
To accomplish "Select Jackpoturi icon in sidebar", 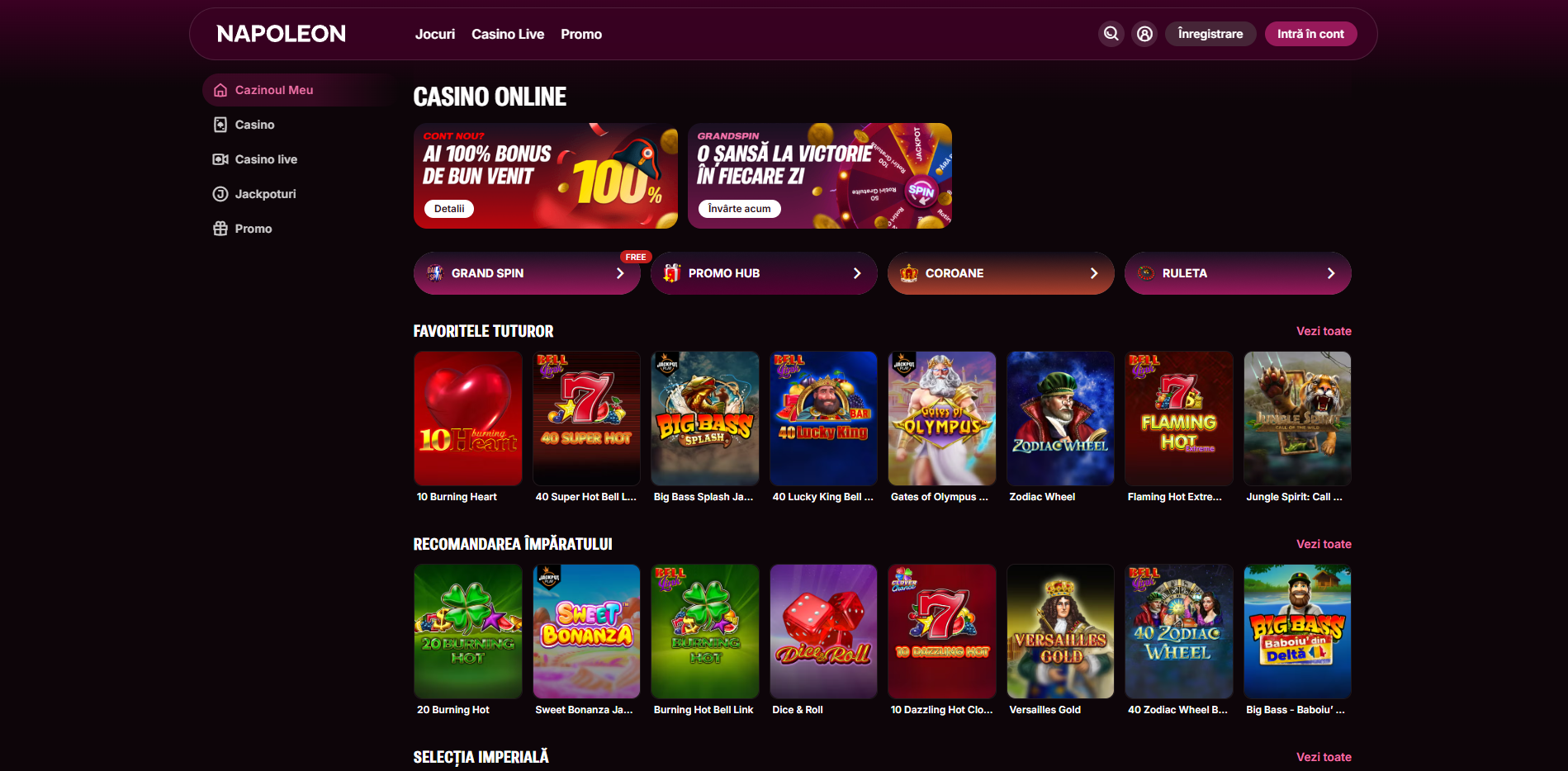I will [x=220, y=194].
